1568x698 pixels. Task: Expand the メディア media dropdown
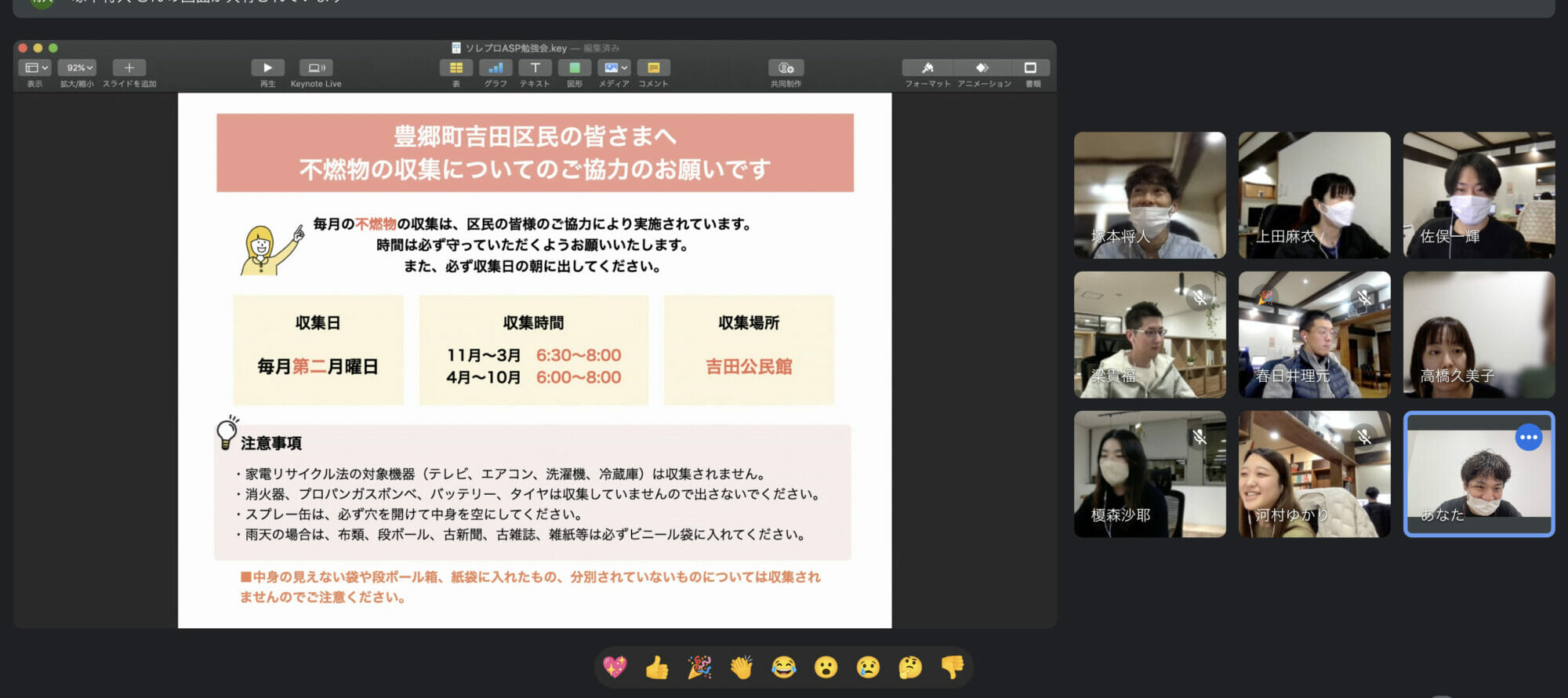614,68
